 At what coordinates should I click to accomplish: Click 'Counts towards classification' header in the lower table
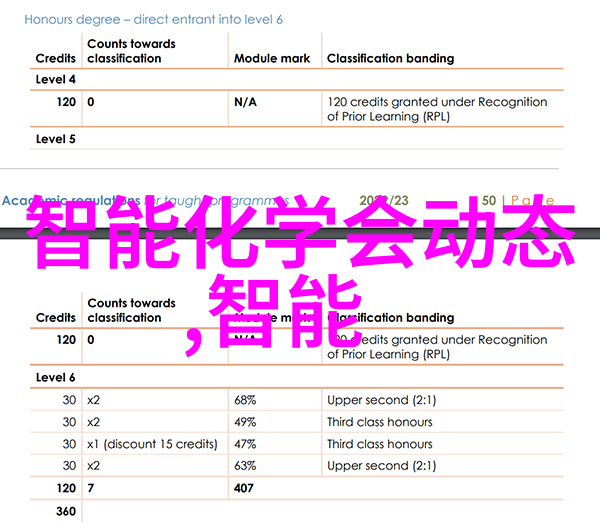click(131, 310)
